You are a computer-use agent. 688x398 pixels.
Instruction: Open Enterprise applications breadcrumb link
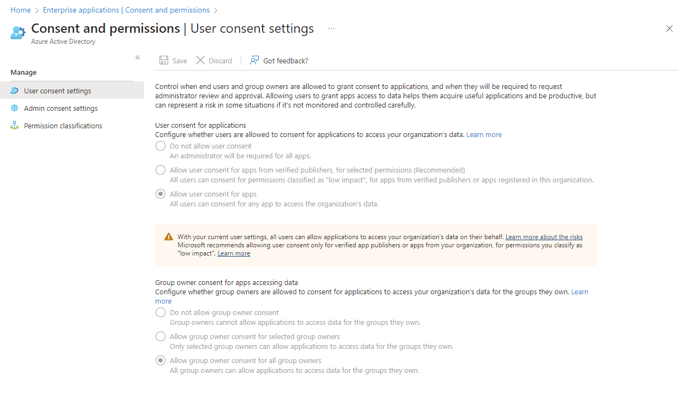tap(126, 10)
